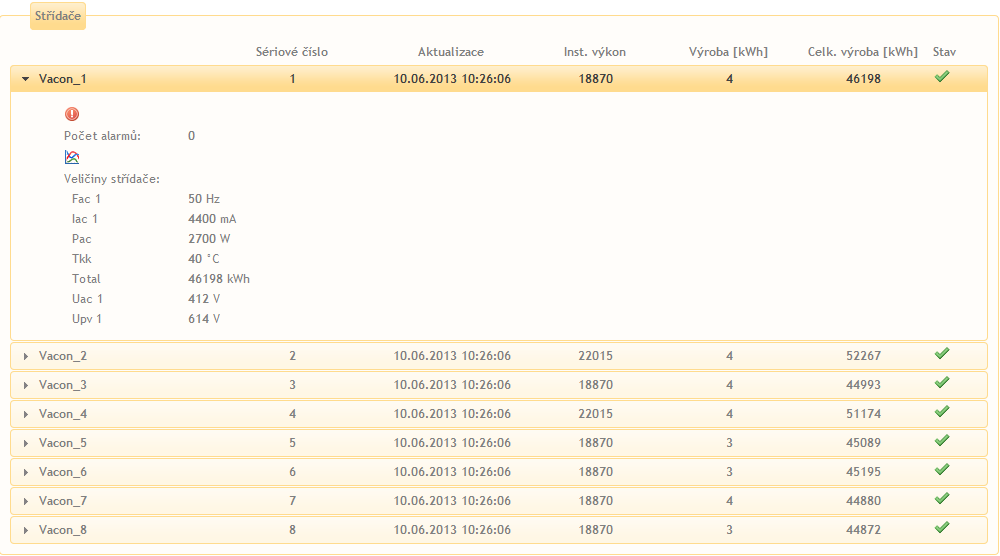The width and height of the screenshot is (1000, 556).
Task: Expand the Vacon_7 inverter row
Action: coord(26,501)
